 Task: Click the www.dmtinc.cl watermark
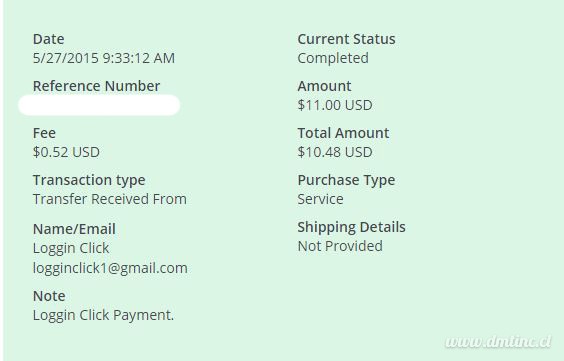click(498, 342)
